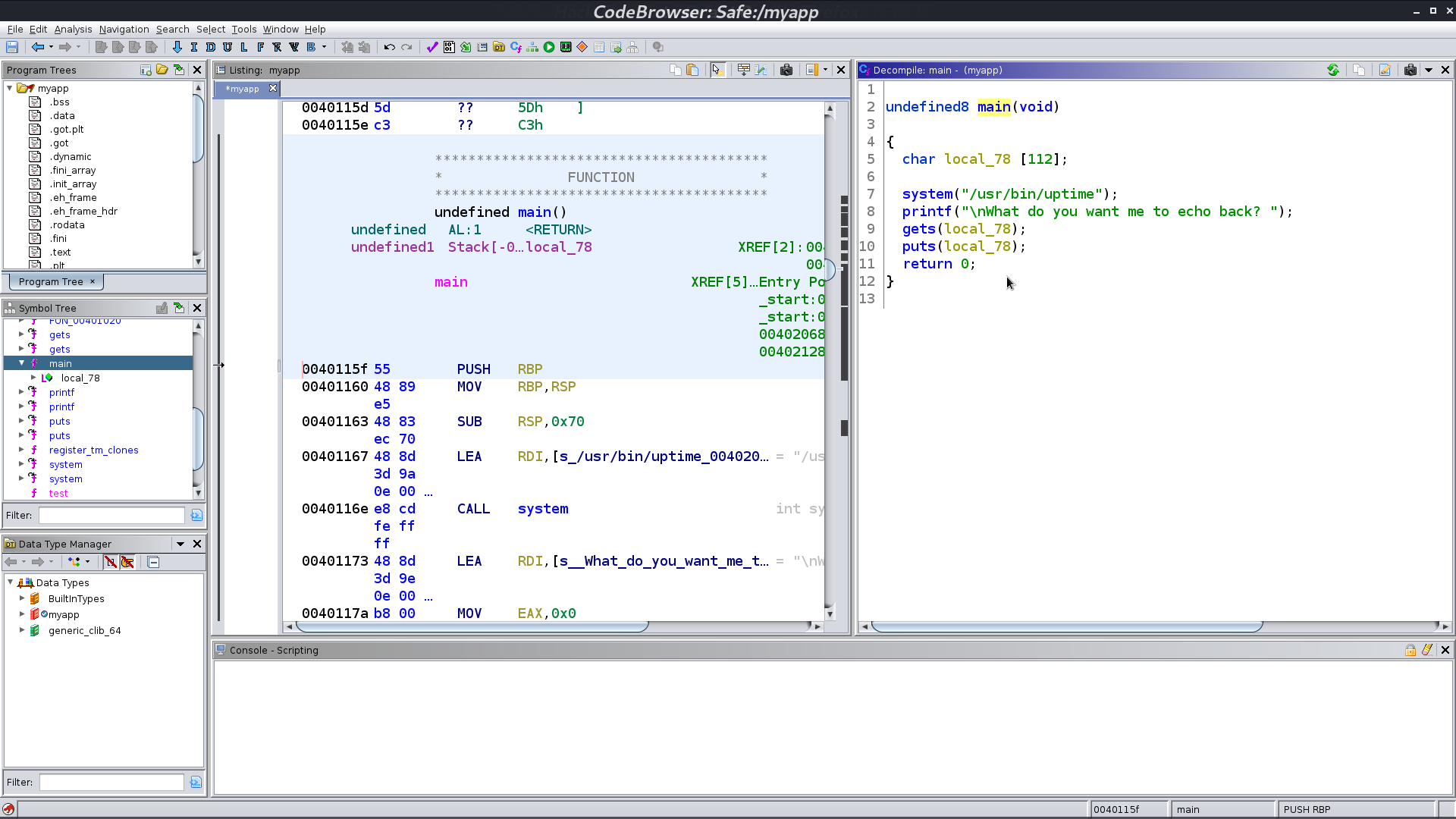Open the Tools menu
The height and width of the screenshot is (819, 1456).
[x=243, y=29]
